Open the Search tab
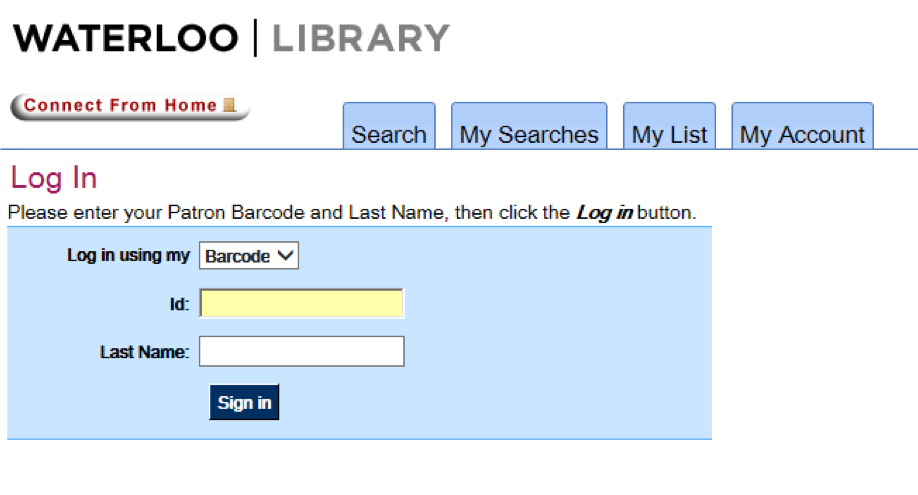The height and width of the screenshot is (495, 918). click(389, 134)
